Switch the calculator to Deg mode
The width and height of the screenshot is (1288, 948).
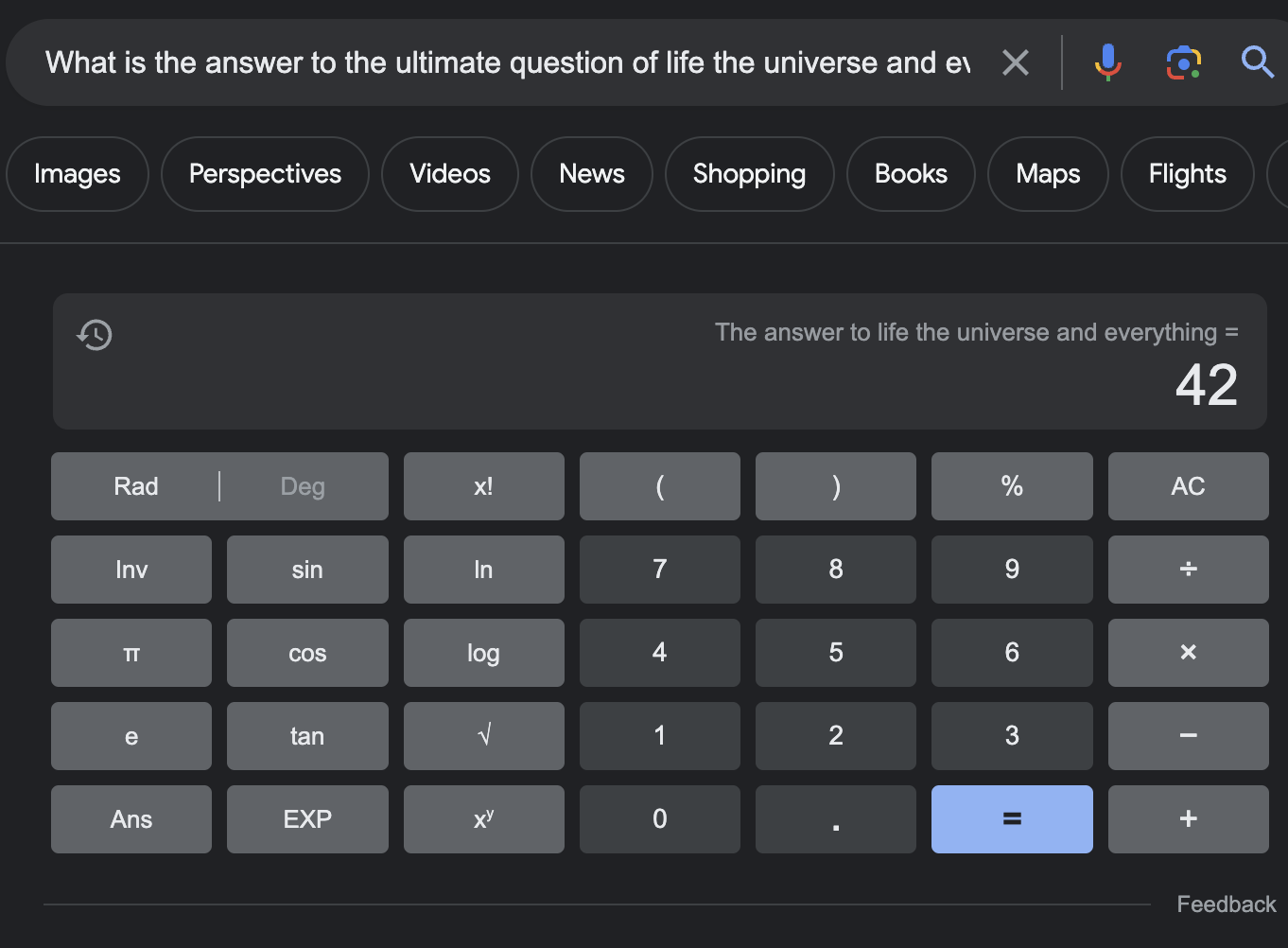click(302, 485)
